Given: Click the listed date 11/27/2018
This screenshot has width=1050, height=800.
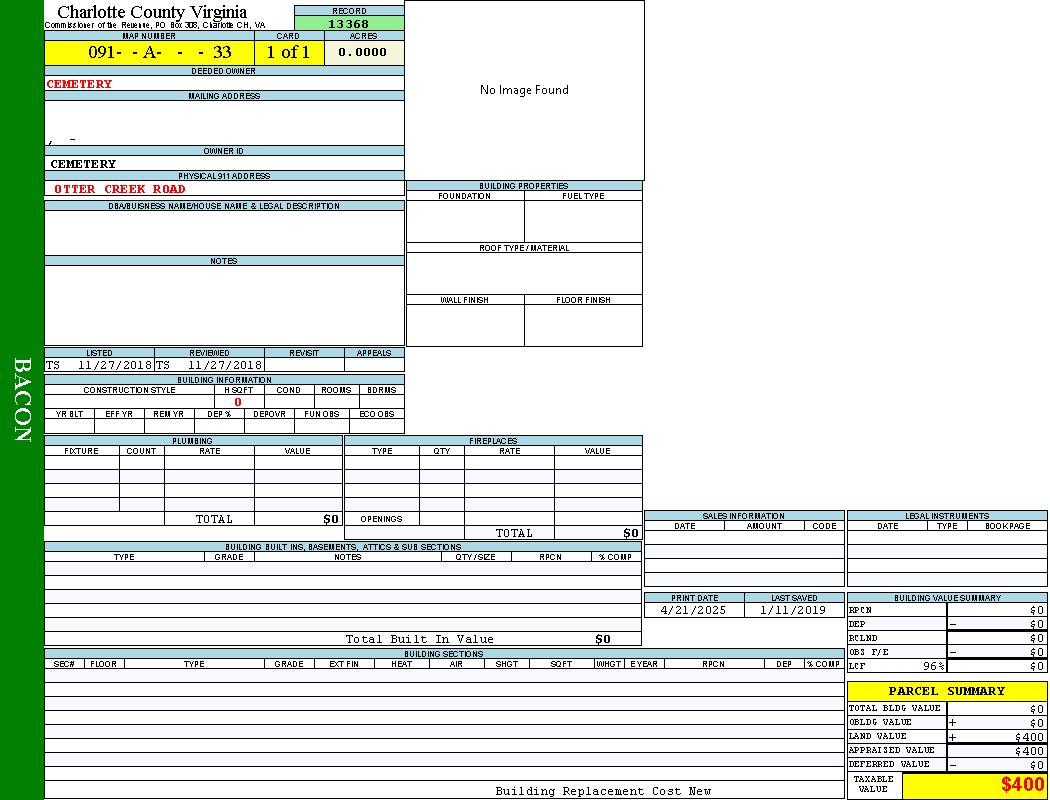Looking at the screenshot, I should (114, 366).
